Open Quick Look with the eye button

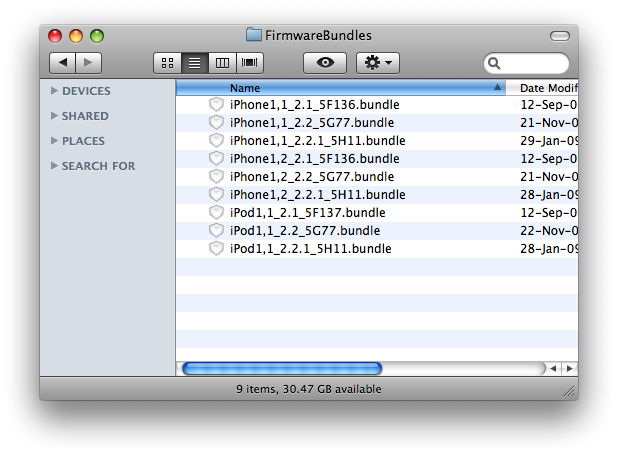(x=325, y=63)
